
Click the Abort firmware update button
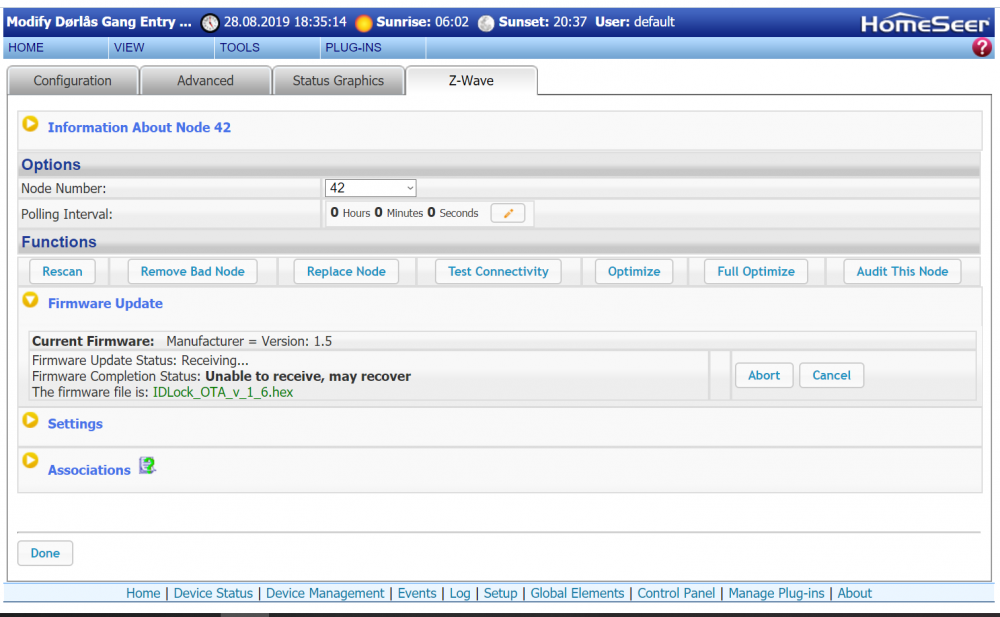764,375
